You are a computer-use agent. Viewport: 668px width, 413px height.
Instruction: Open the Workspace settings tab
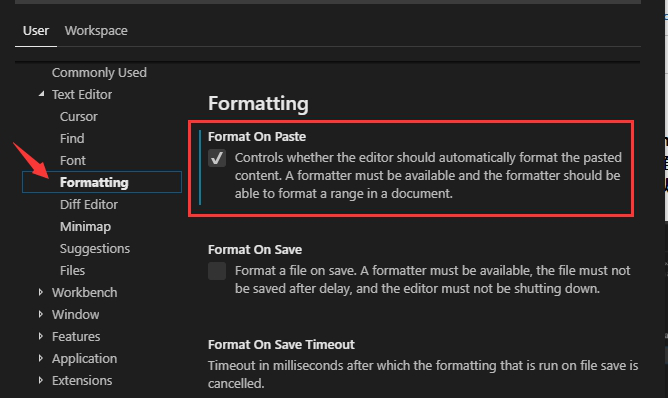pyautogui.click(x=96, y=31)
